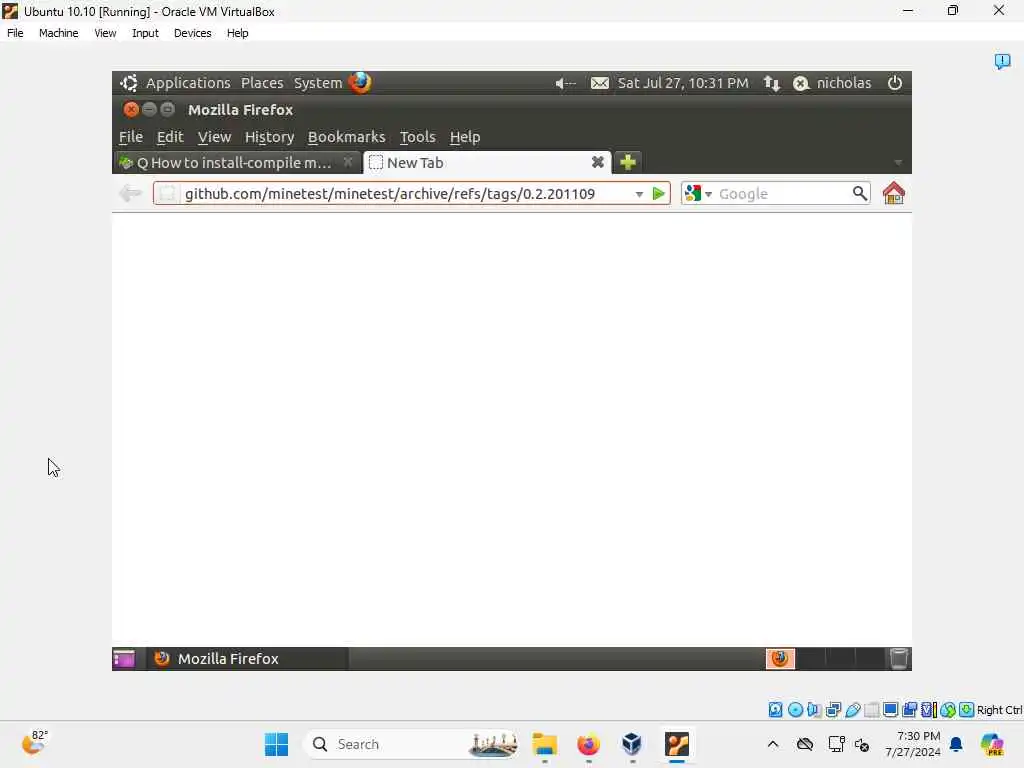
Task: Open Firefox Help menu
Action: (465, 136)
